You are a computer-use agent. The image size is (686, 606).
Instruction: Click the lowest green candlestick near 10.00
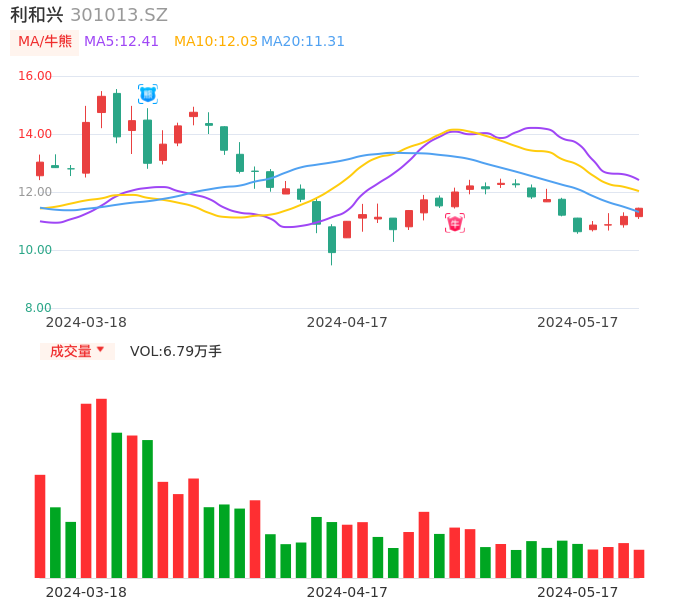pyautogui.click(x=332, y=240)
